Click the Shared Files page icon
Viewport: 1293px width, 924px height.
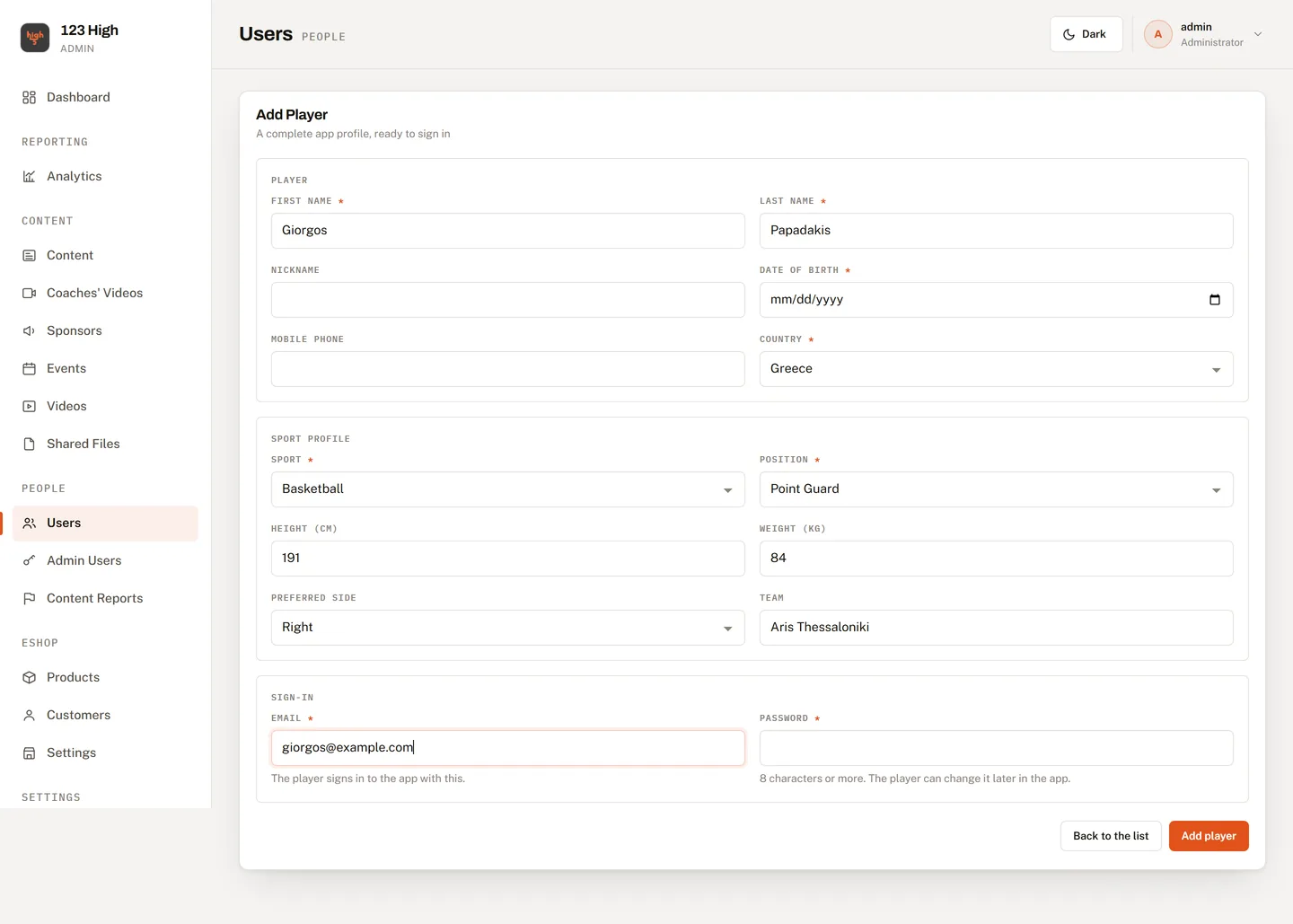(29, 444)
